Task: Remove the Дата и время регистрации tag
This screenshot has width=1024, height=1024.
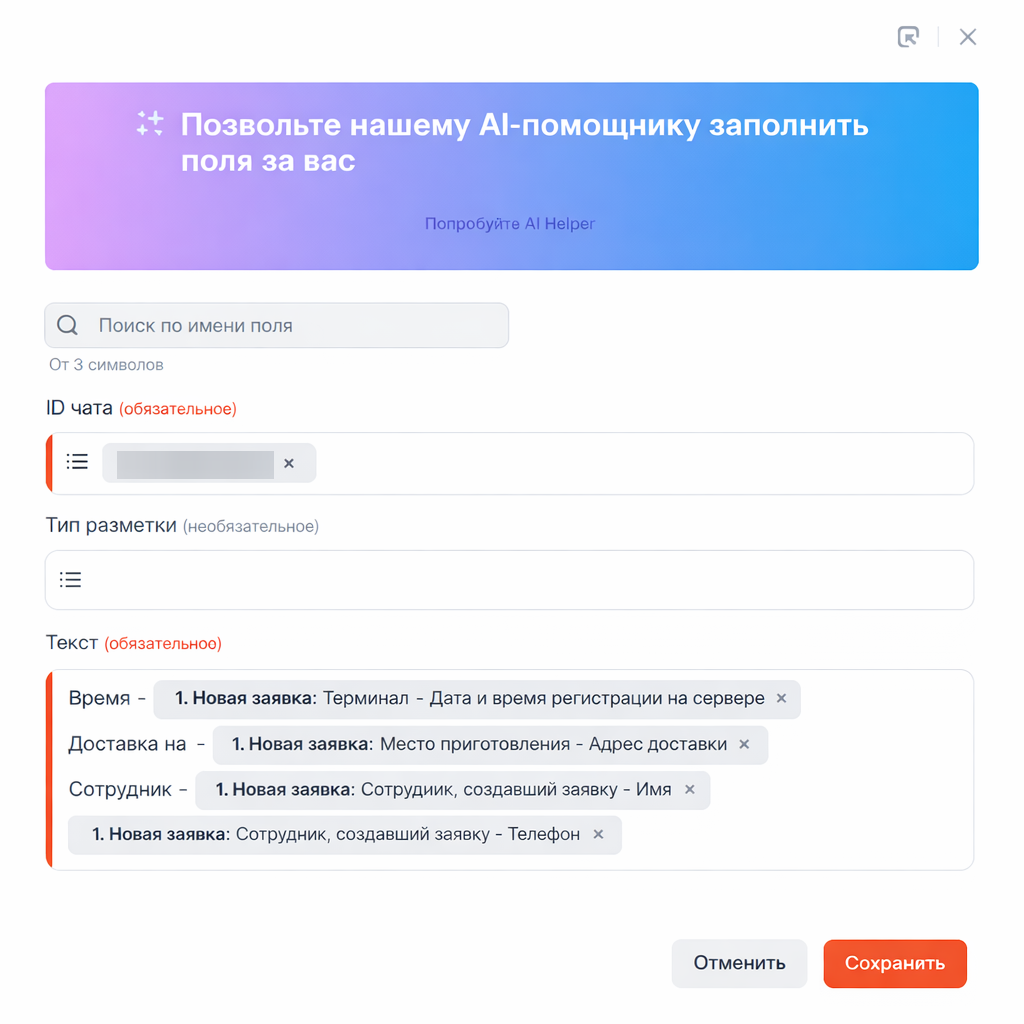Action: [x=782, y=698]
